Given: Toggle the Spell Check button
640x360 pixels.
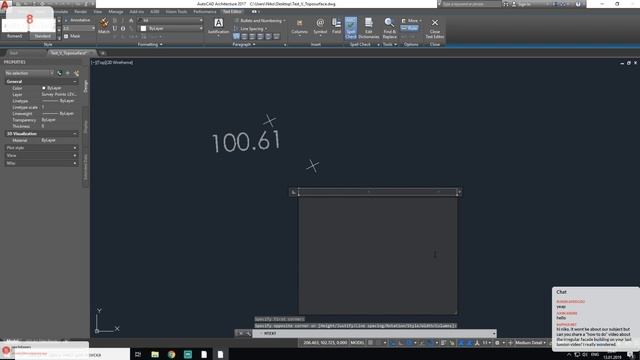Looking at the screenshot, I should pyautogui.click(x=351, y=28).
